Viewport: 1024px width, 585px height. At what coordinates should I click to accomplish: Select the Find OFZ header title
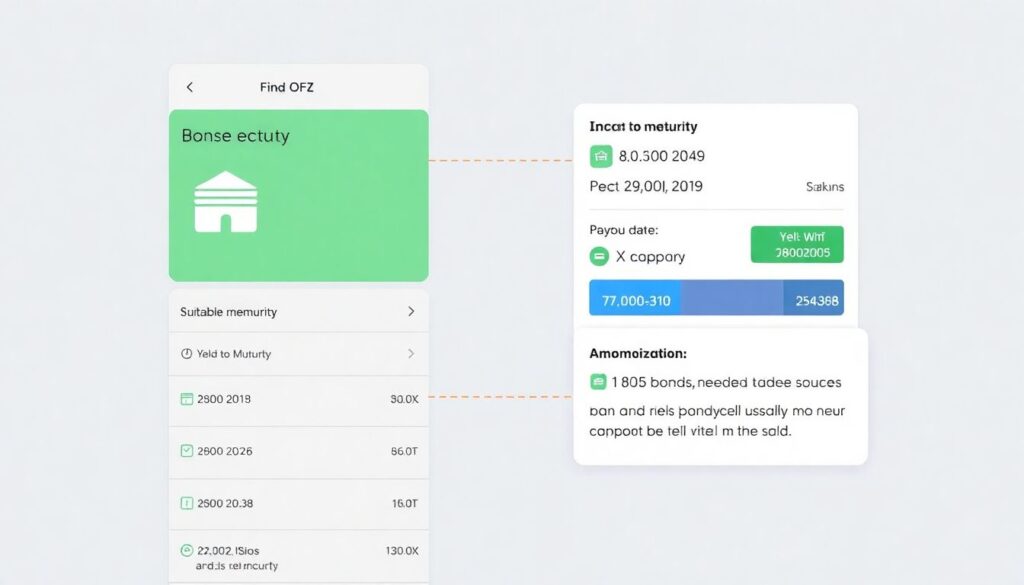point(287,88)
